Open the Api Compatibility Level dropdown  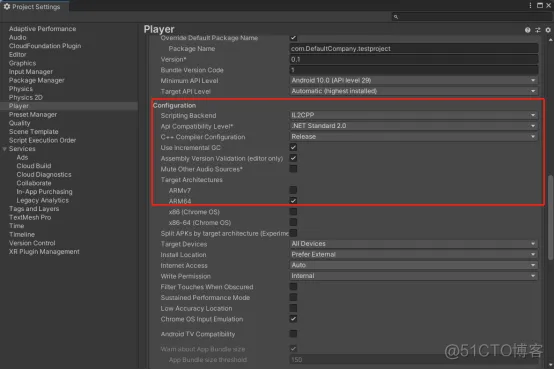(x=414, y=126)
